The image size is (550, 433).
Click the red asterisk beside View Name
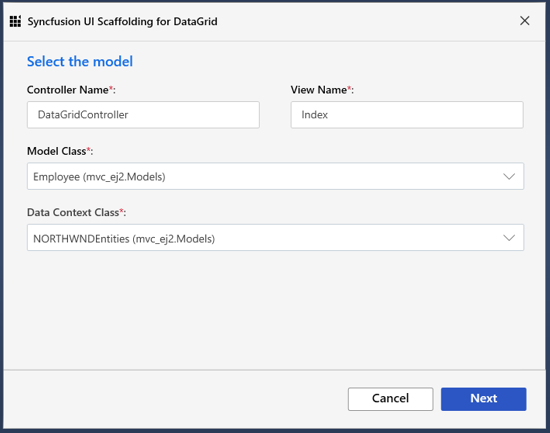349,88
